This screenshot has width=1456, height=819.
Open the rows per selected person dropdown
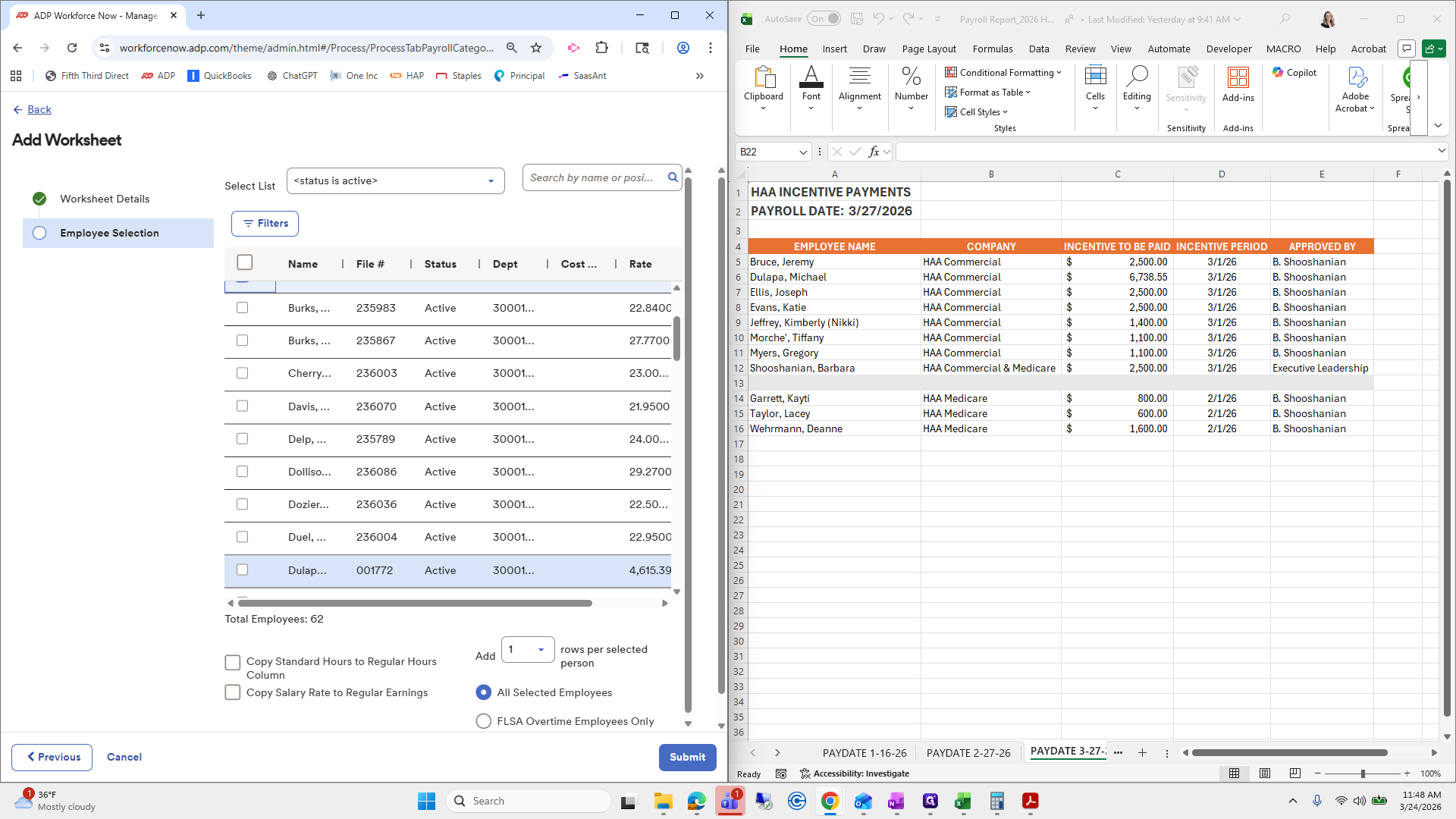(x=541, y=650)
